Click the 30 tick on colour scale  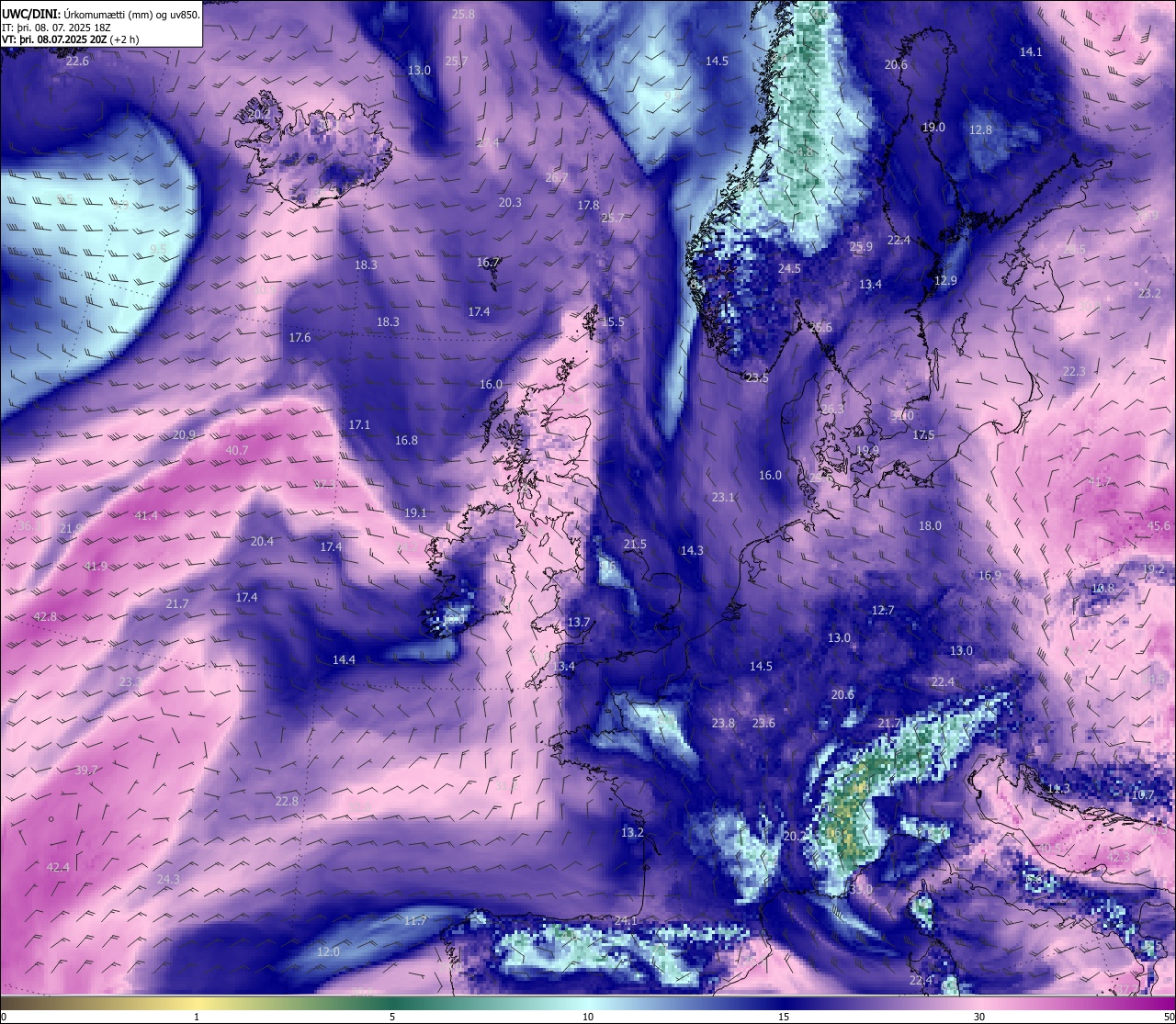979,1017
